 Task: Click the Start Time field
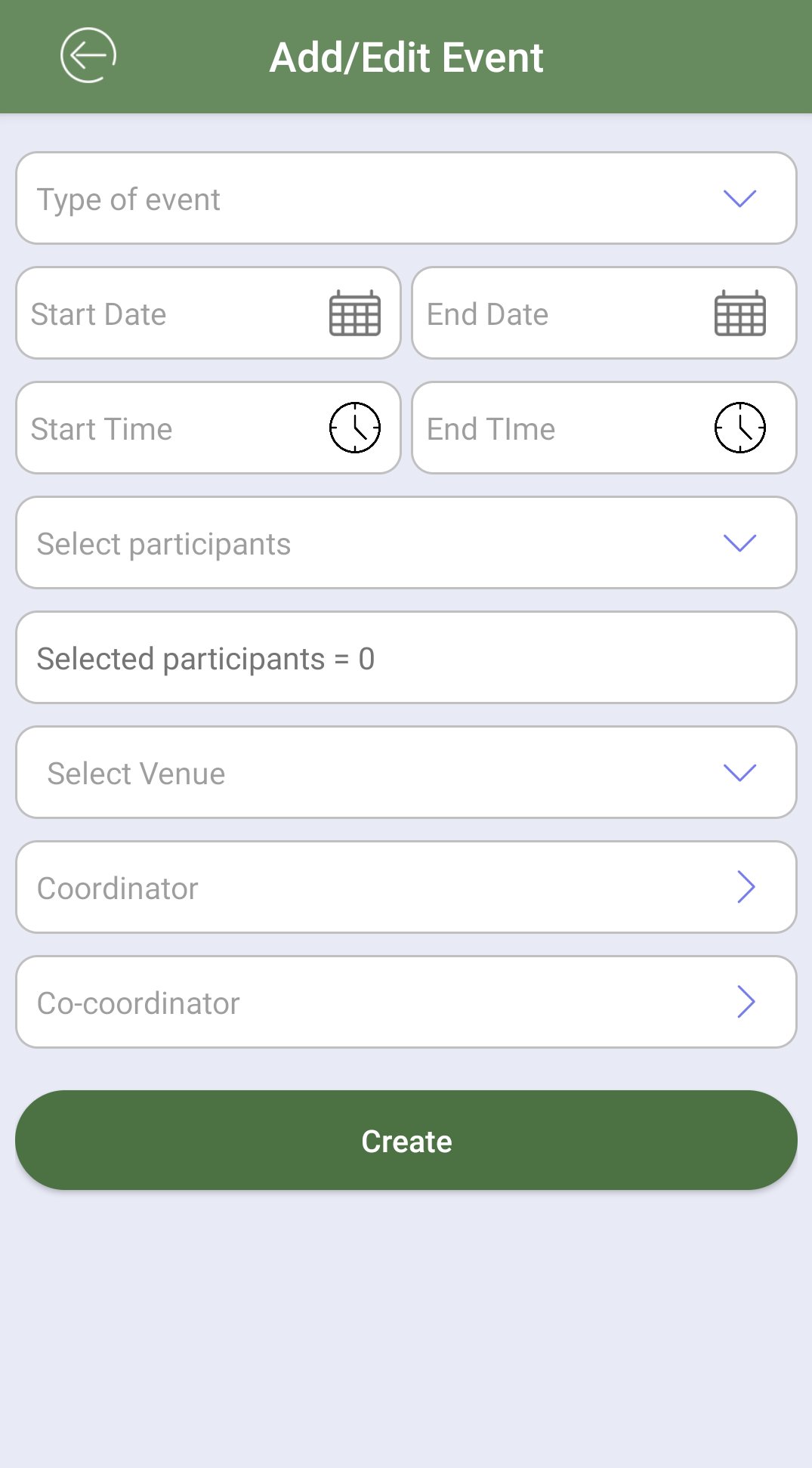coord(166,428)
